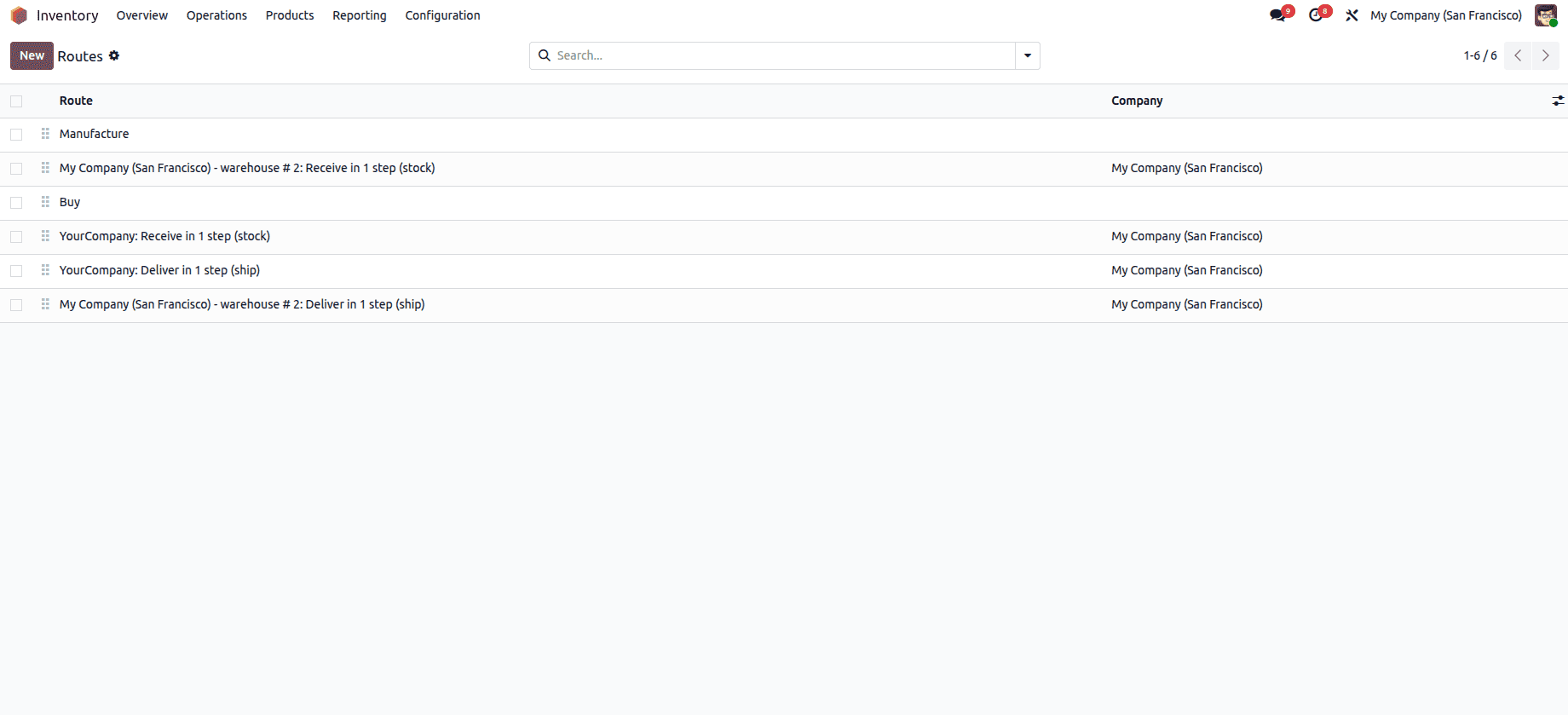This screenshot has width=1568, height=715.
Task: Open the Manufacture route
Action: (94, 134)
